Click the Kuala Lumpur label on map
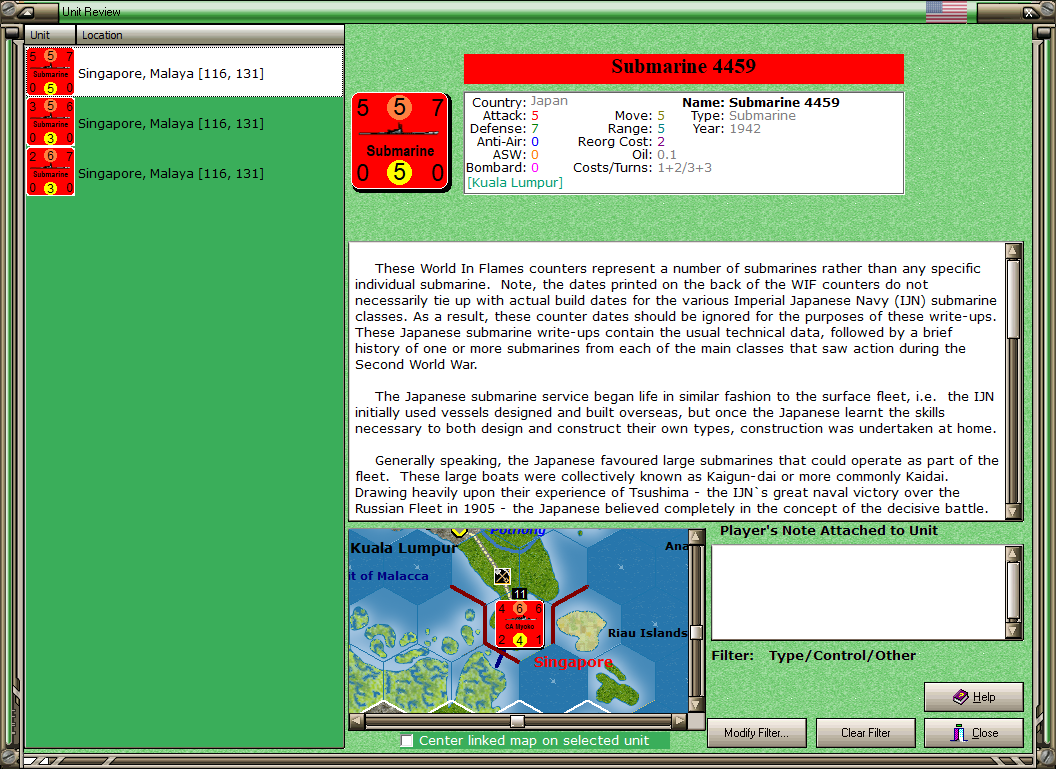 pos(403,548)
